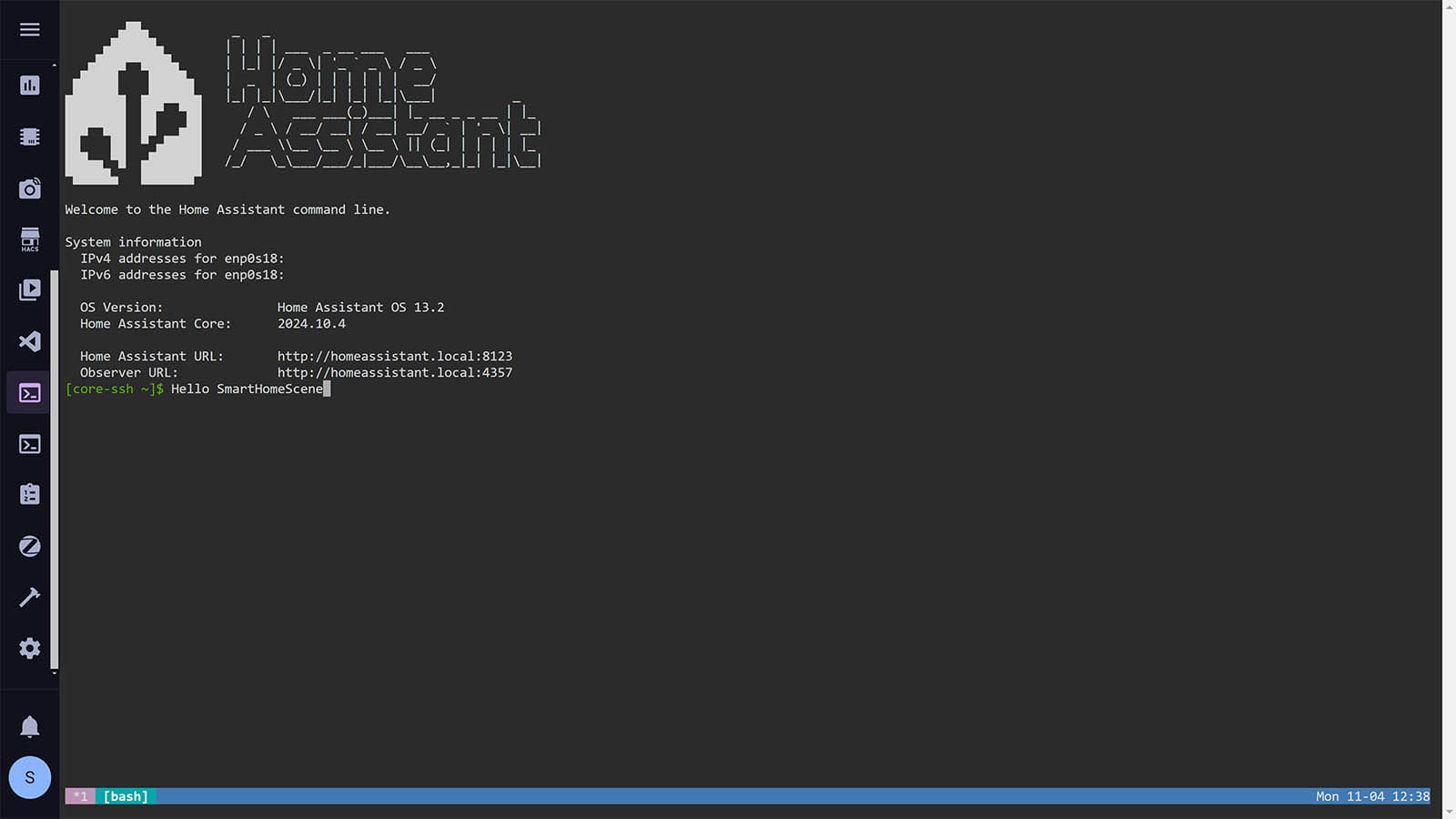Open the To-do lists clipboard icon

pyautogui.click(x=30, y=494)
